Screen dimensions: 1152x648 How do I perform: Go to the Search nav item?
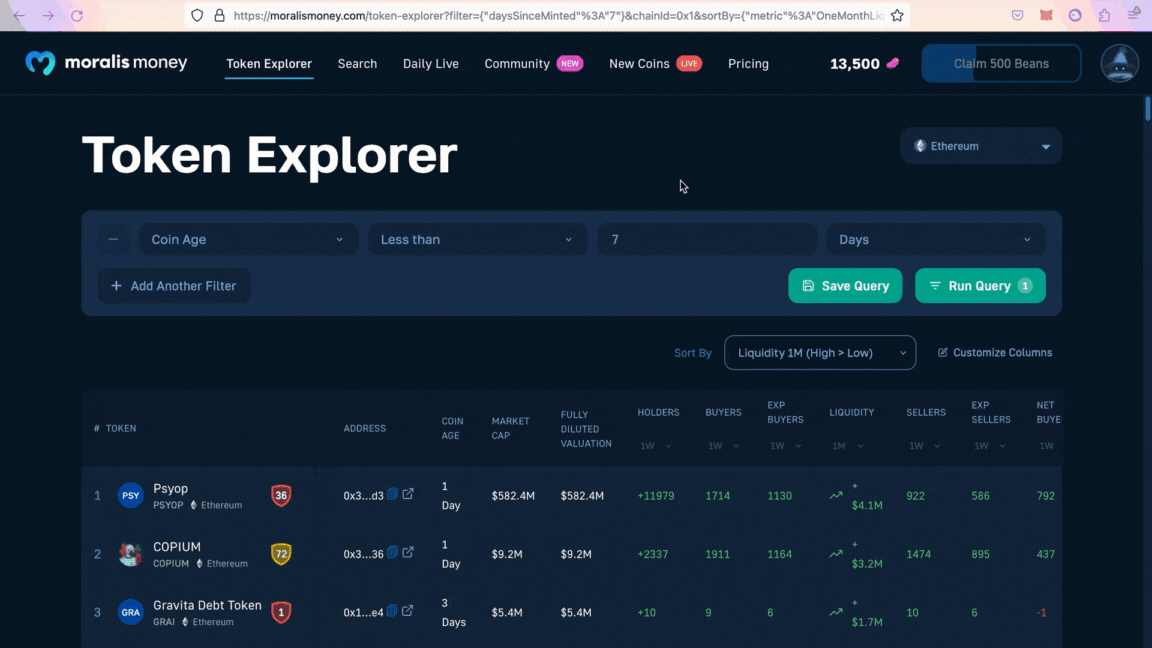[357, 64]
